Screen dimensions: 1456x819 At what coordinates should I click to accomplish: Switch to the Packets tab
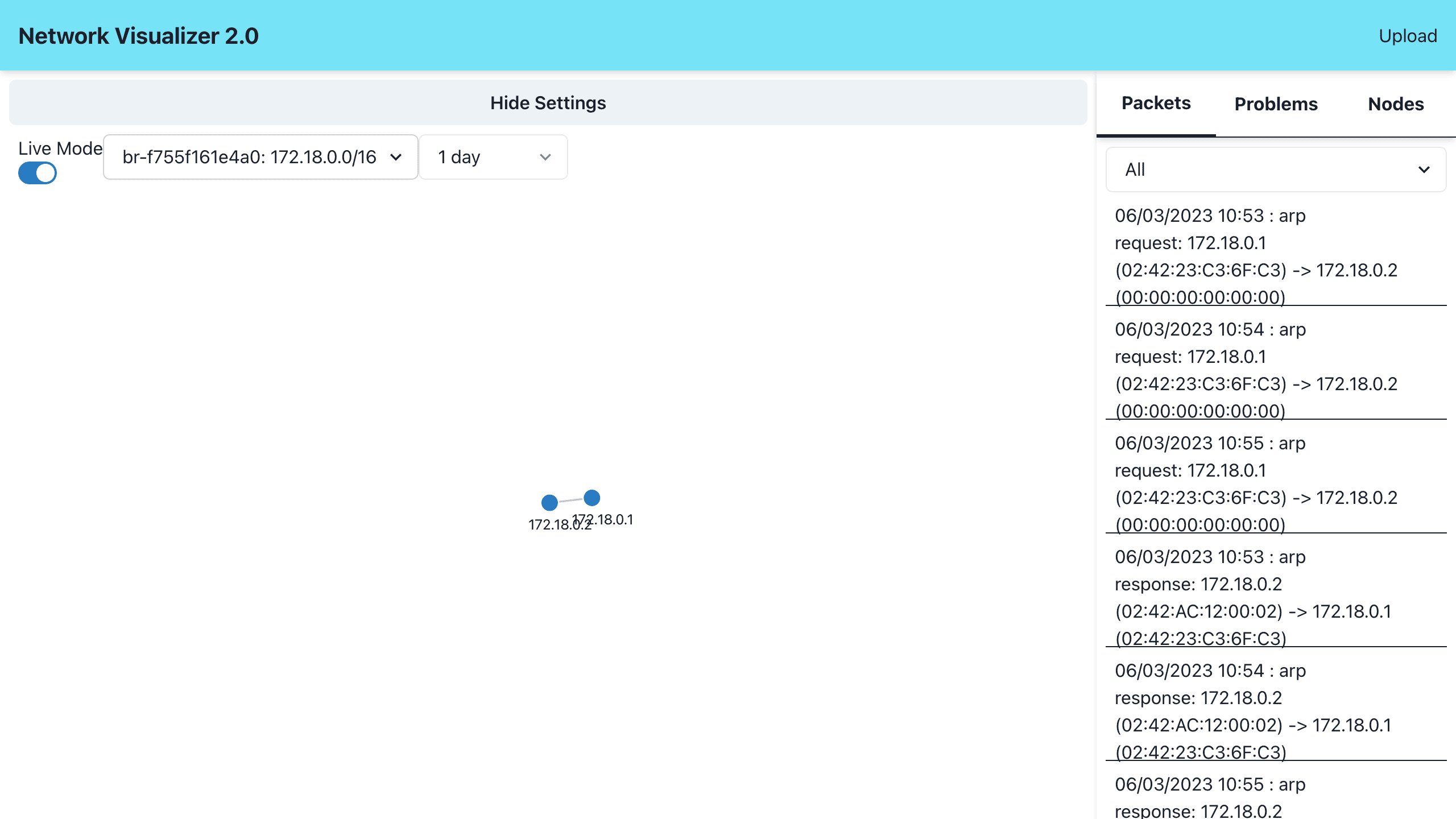(x=1156, y=104)
